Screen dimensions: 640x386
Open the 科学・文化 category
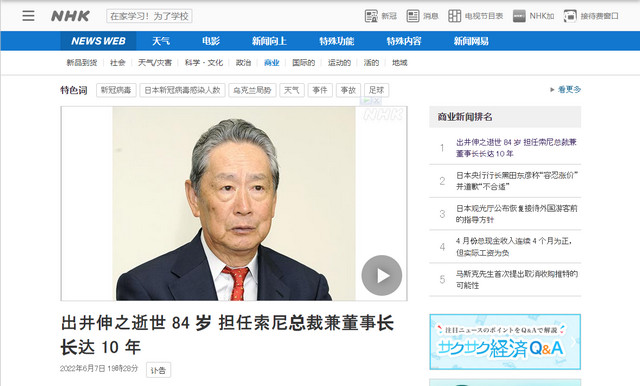tap(204, 62)
